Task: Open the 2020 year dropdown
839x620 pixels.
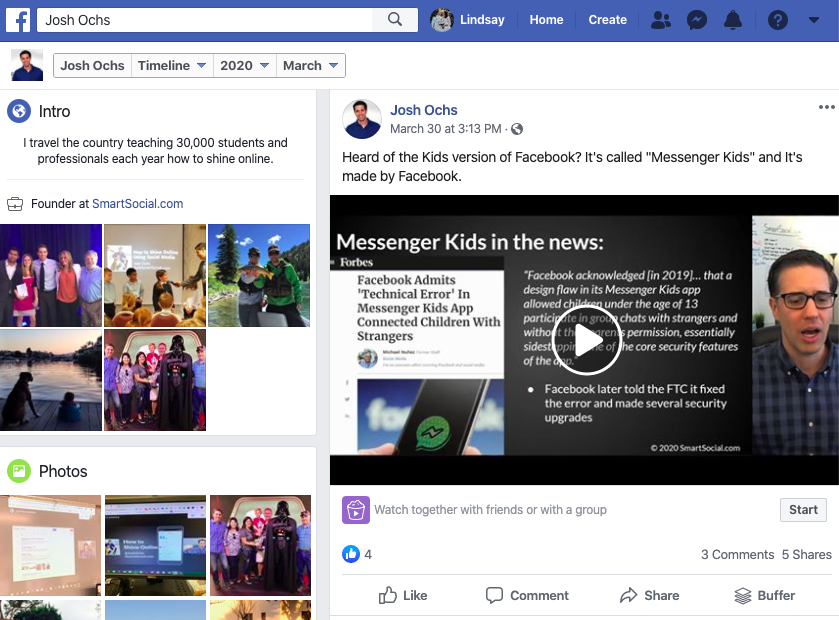Action: pyautogui.click(x=245, y=65)
